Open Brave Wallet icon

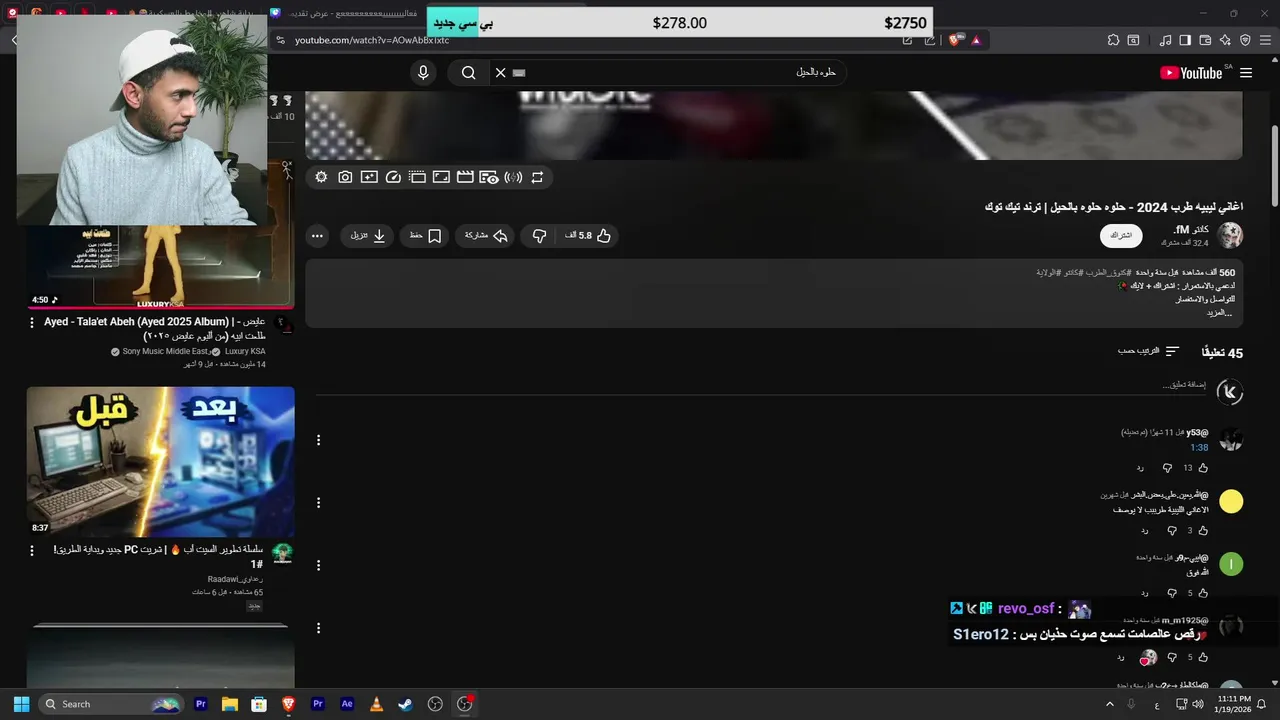pos(1205,40)
